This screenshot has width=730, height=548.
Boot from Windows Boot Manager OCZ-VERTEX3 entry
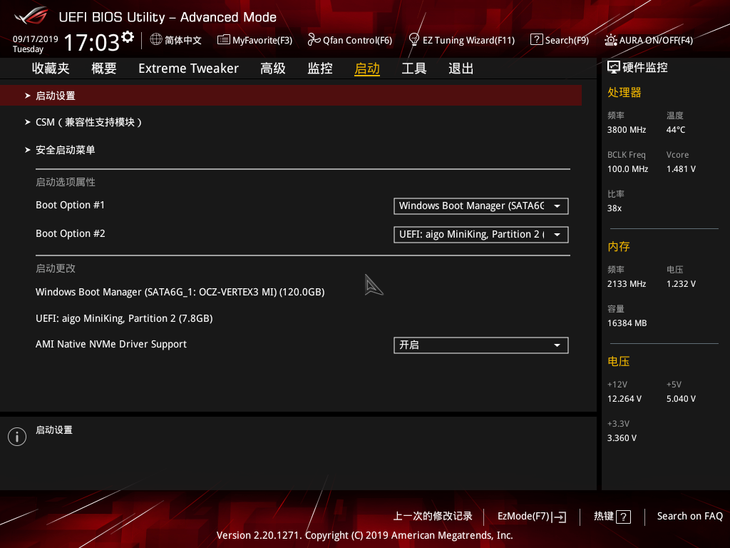[180, 292]
